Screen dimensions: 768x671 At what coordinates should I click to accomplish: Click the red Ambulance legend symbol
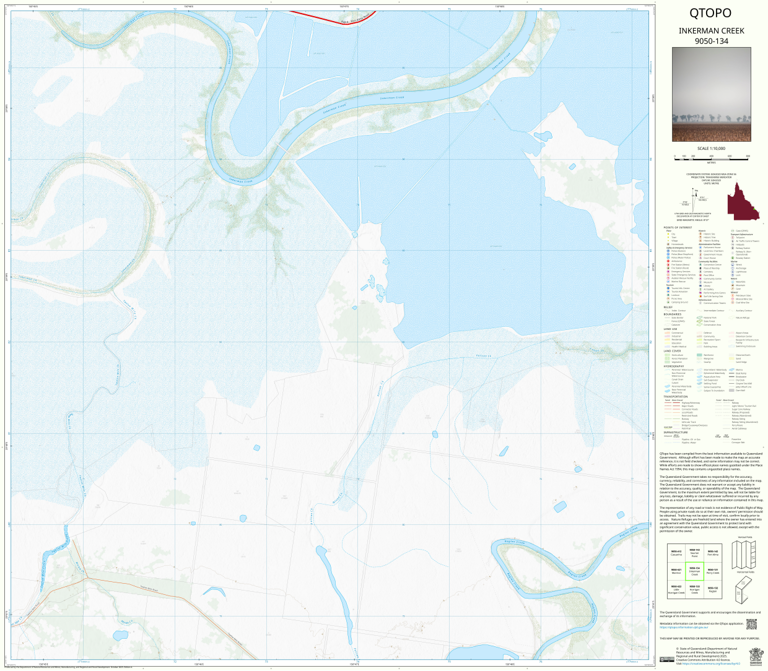pos(668,261)
